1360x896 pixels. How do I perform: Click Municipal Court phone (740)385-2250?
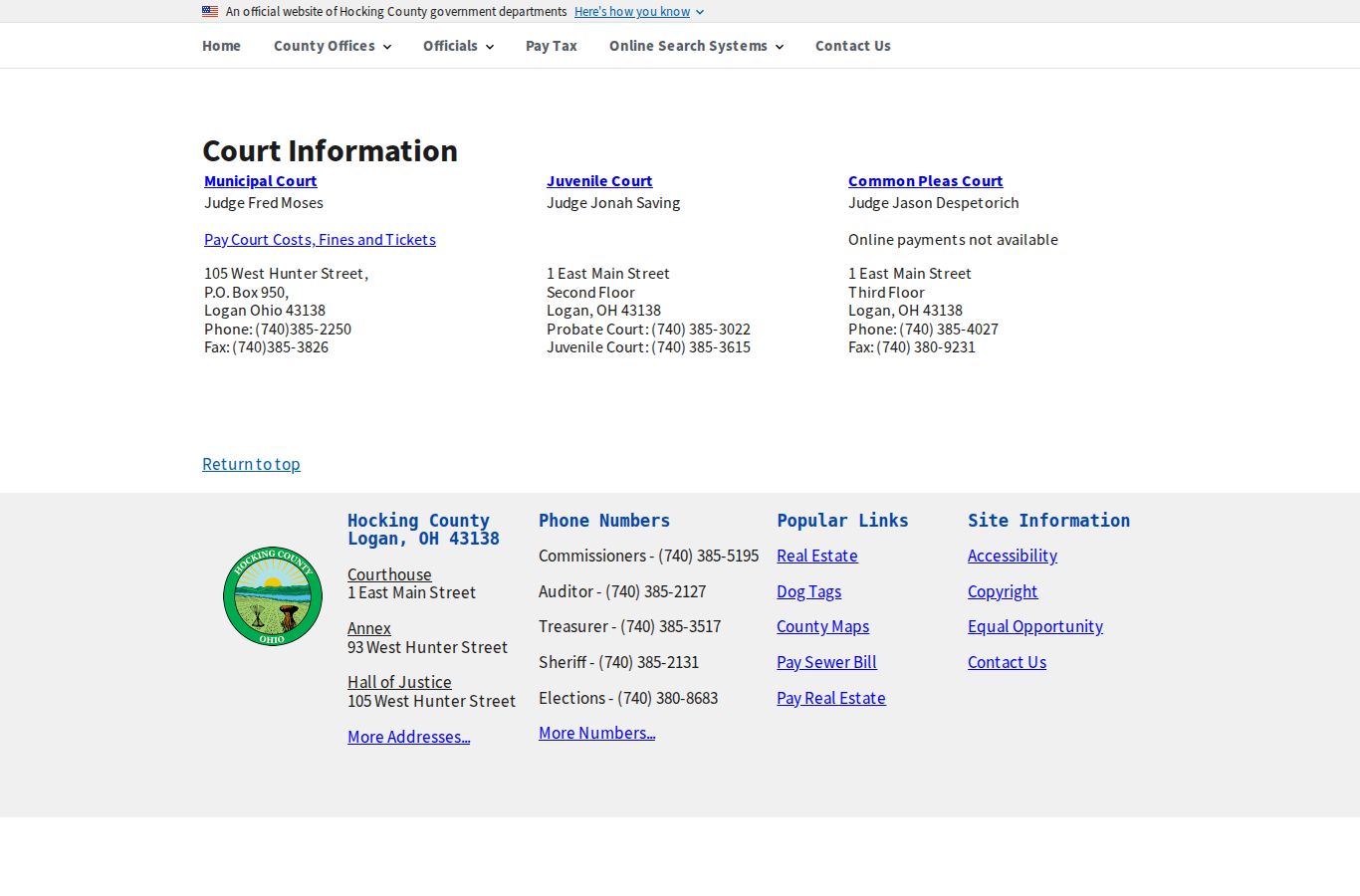(278, 330)
